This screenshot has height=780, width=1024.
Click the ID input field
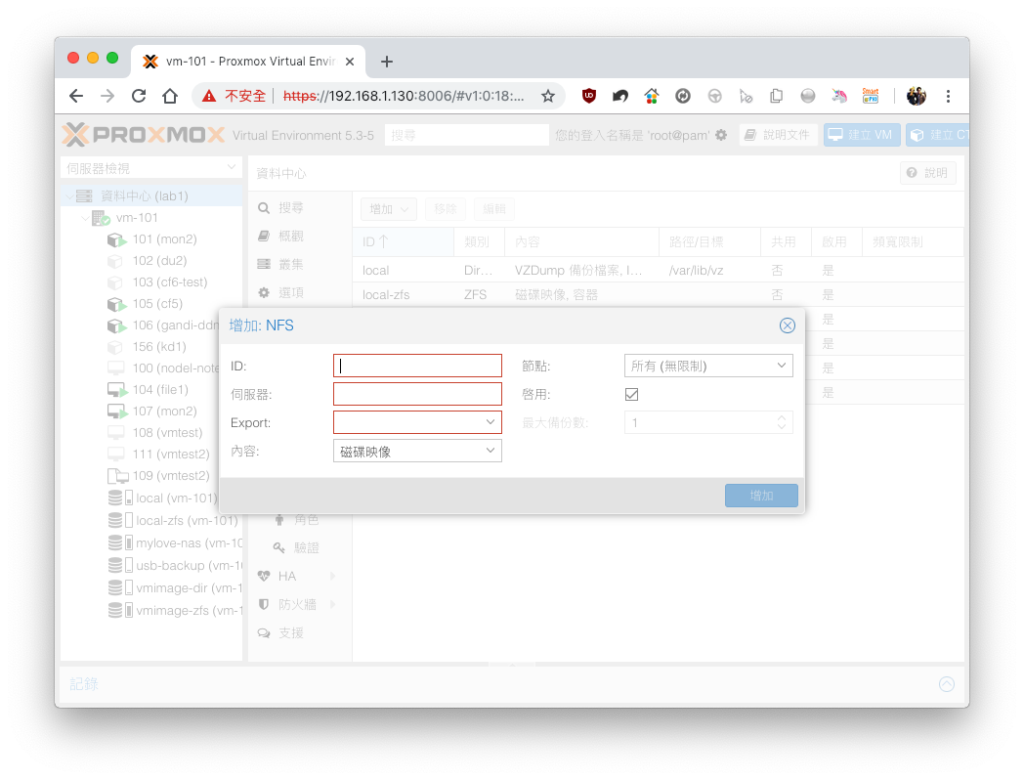click(417, 366)
